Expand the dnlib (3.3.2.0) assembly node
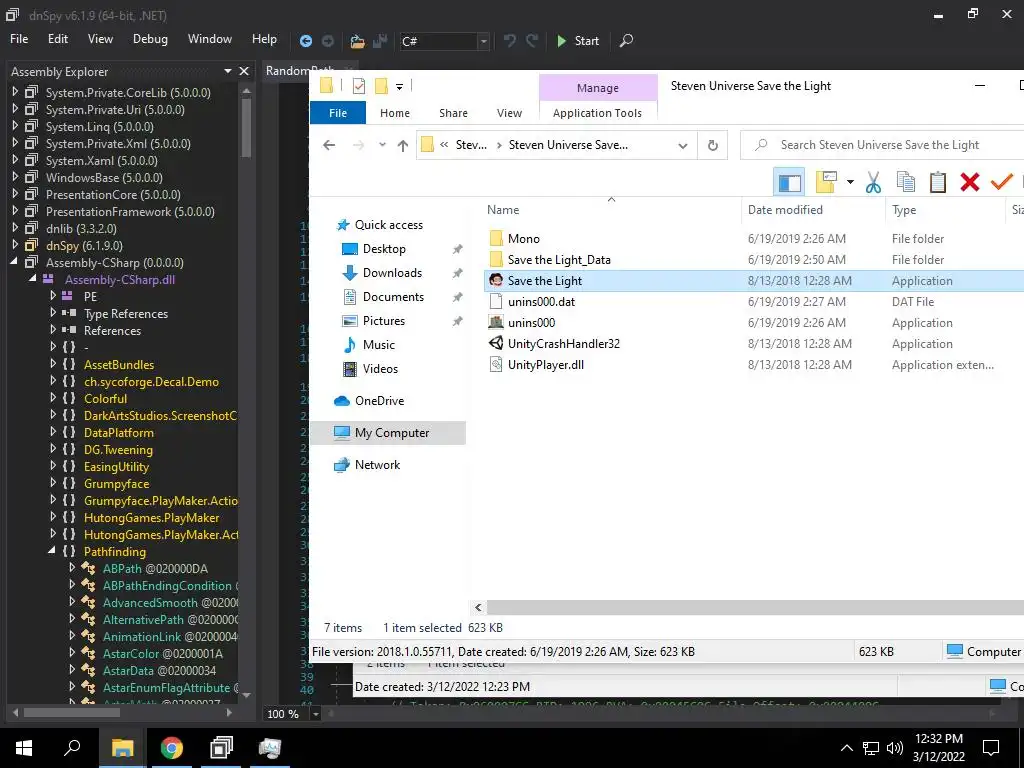1024x768 pixels. [x=16, y=228]
